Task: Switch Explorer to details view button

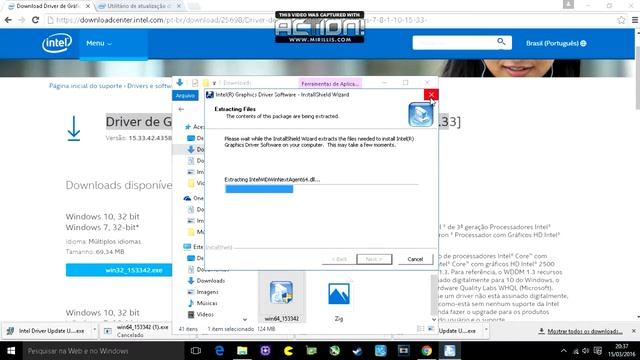Action: click(421, 329)
